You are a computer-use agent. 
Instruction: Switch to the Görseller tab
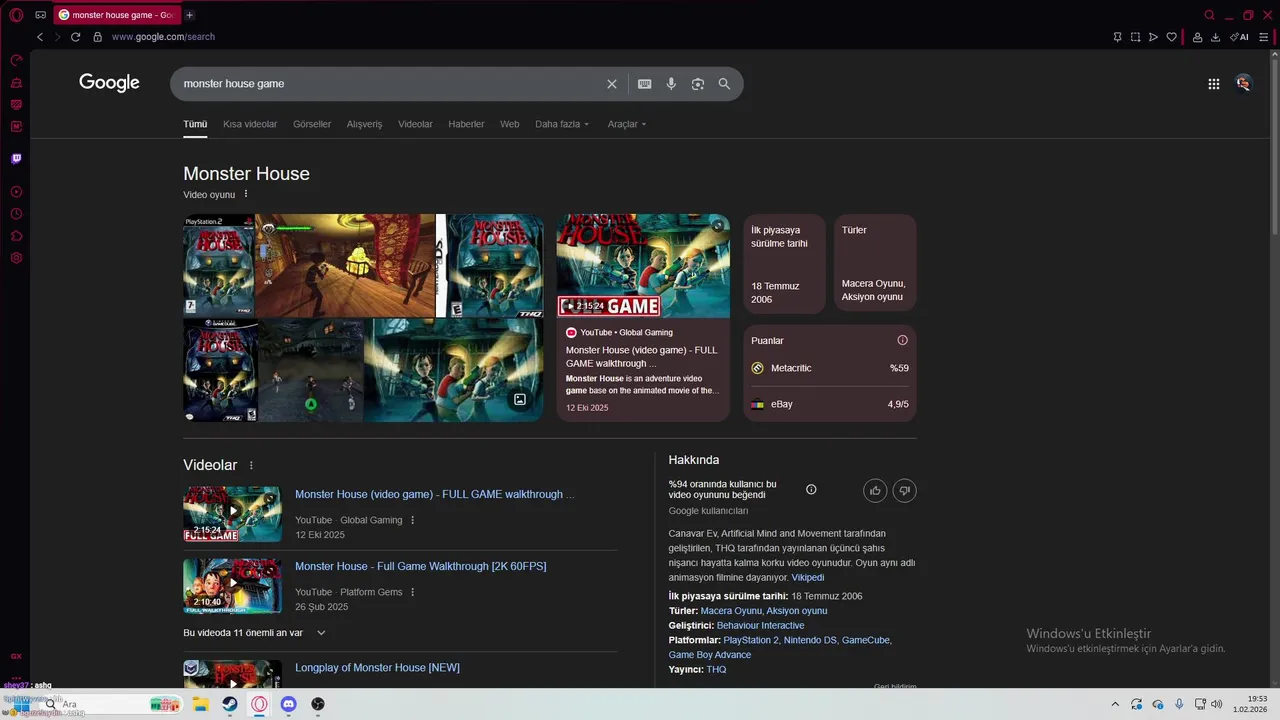312,124
